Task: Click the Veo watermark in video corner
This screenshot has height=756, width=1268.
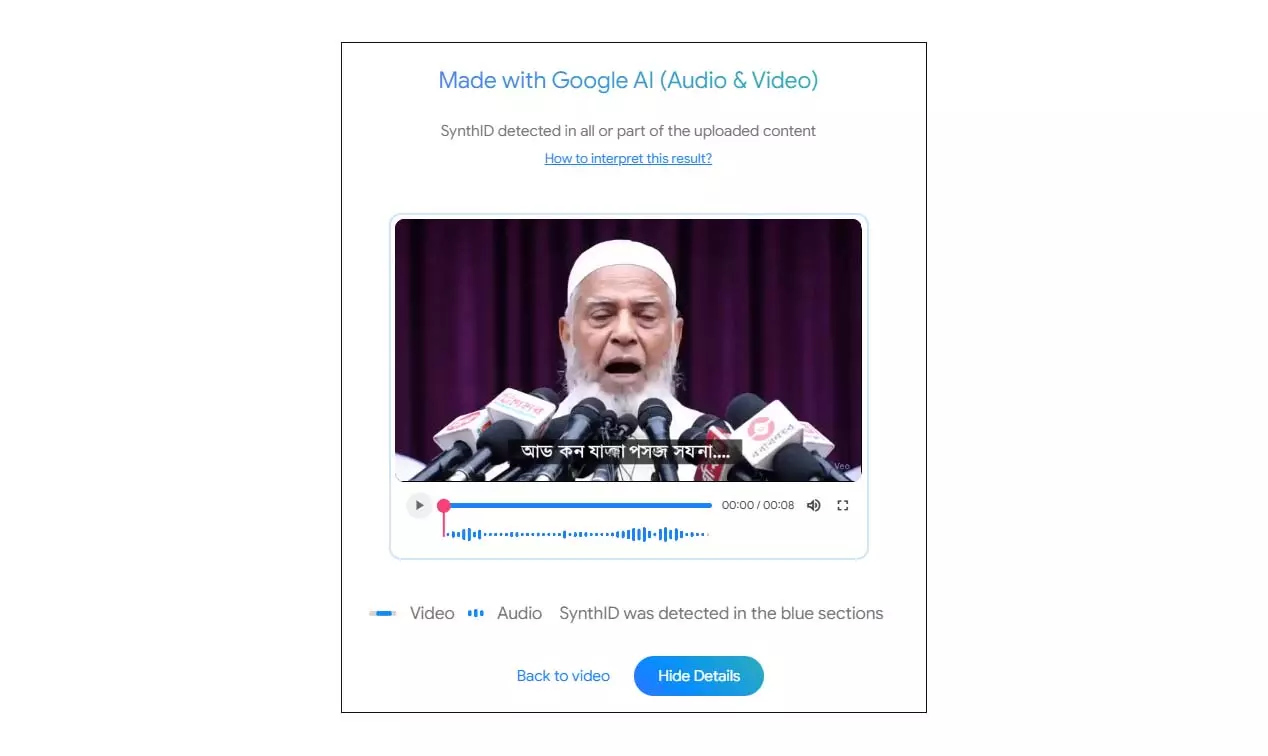Action: point(842,465)
